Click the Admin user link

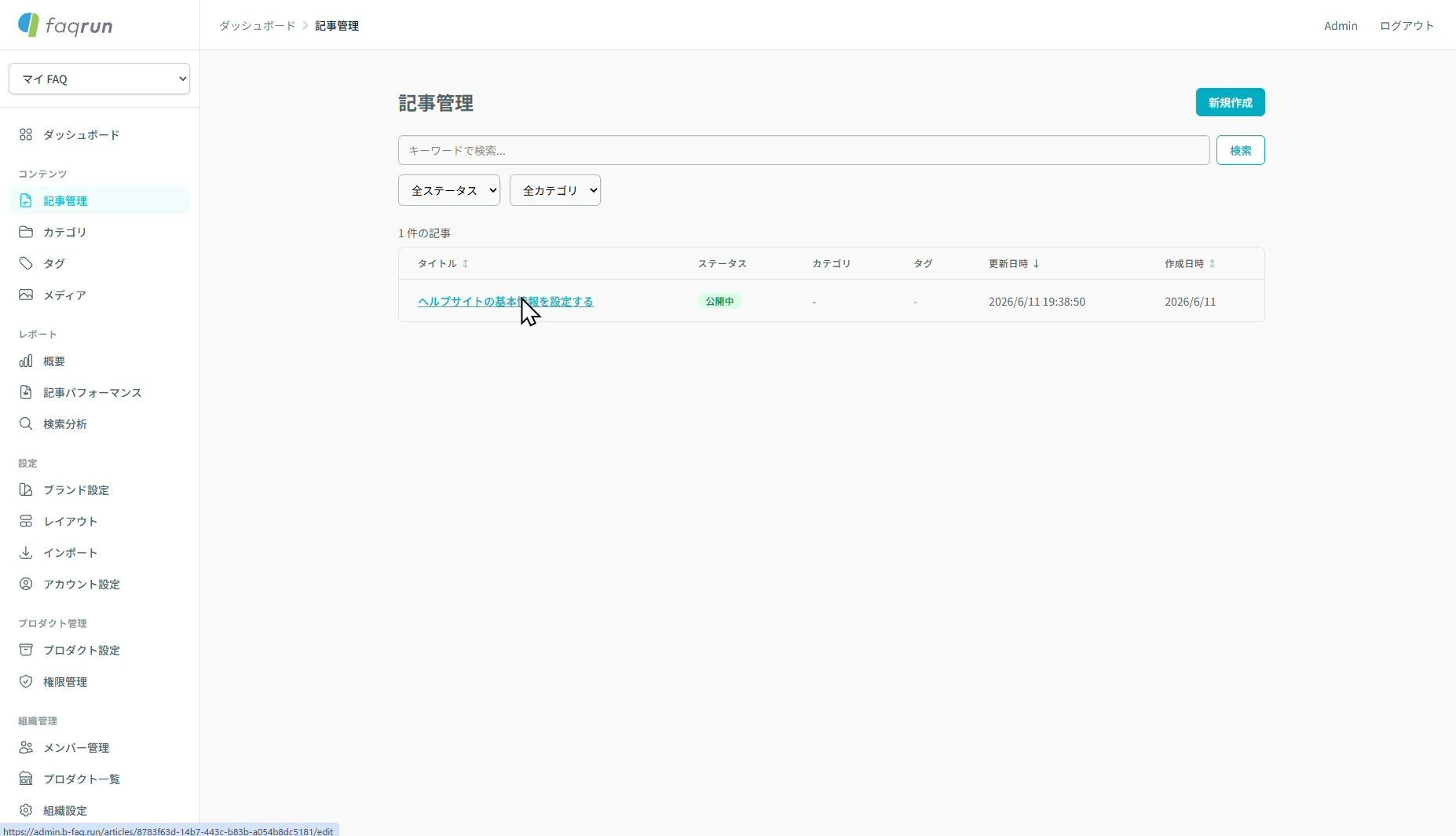tap(1341, 25)
